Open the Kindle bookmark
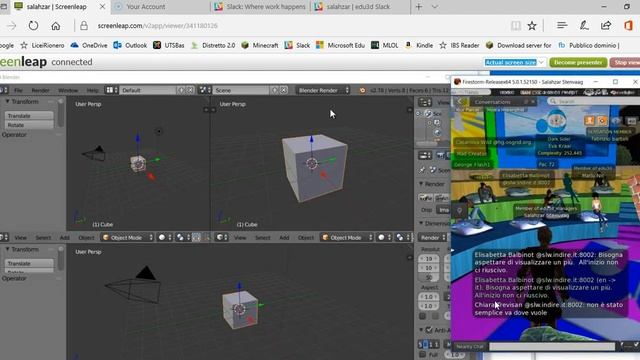Viewport: 640px width, 360px height. 418,45
